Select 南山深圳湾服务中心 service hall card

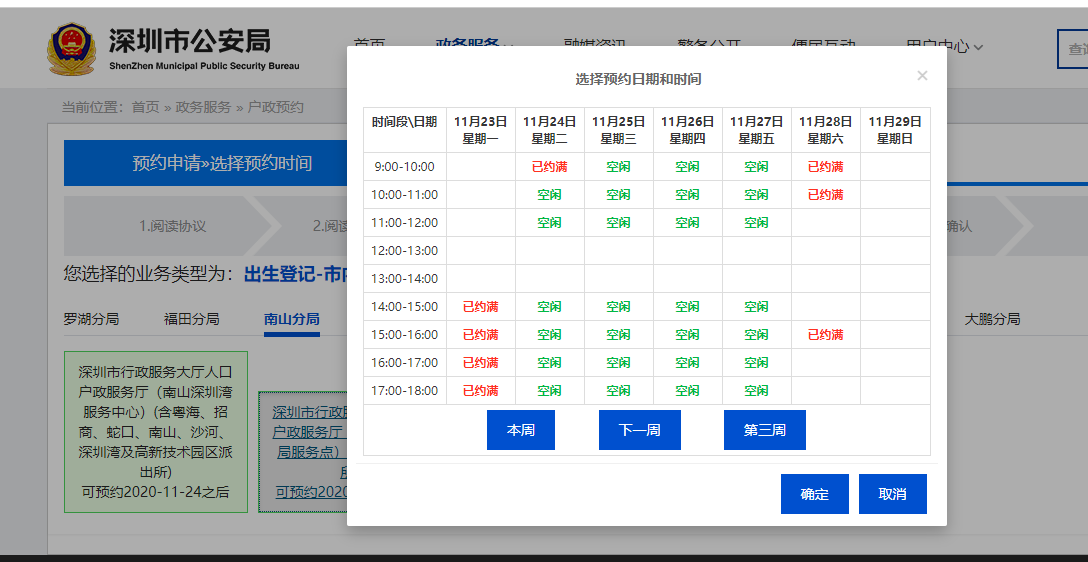point(155,431)
